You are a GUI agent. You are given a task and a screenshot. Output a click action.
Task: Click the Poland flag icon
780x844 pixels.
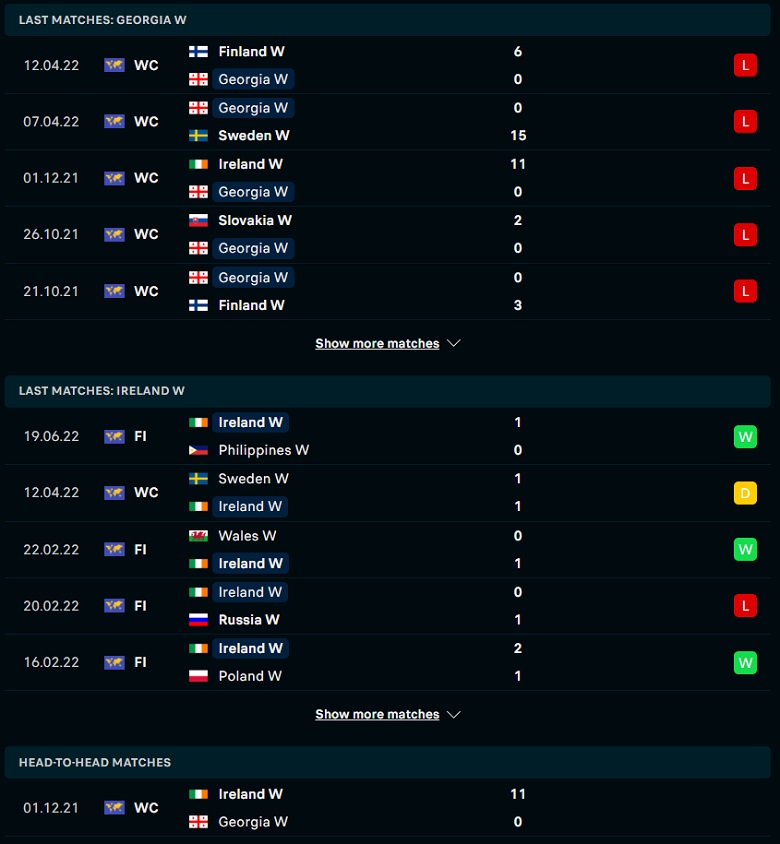tap(198, 676)
